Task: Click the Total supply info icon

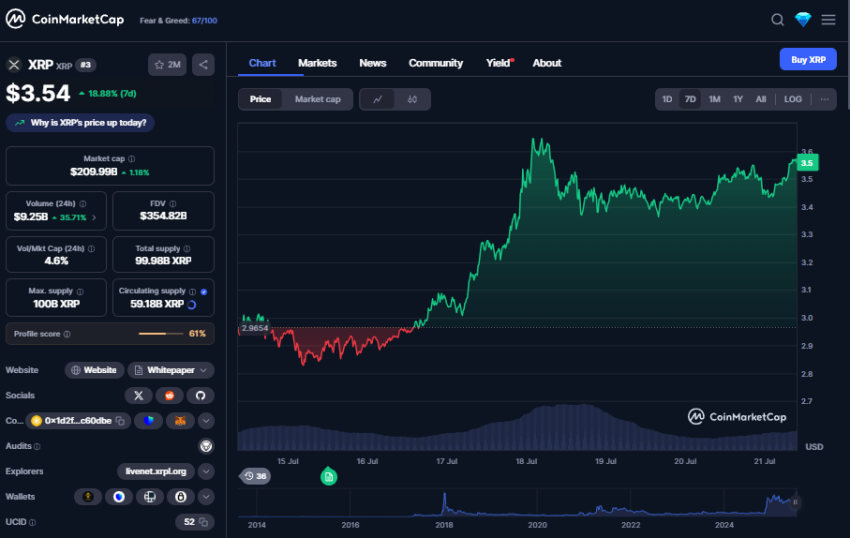Action: [x=187, y=249]
